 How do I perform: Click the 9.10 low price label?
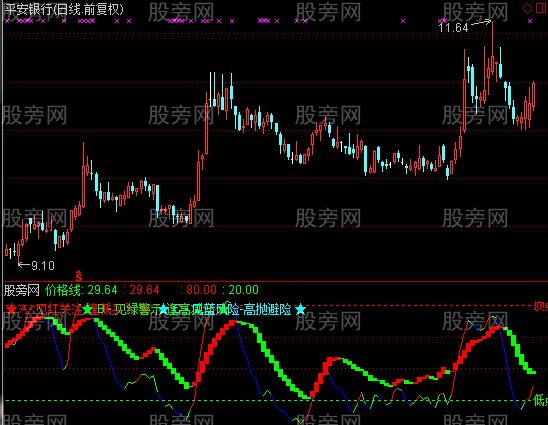coord(43,266)
